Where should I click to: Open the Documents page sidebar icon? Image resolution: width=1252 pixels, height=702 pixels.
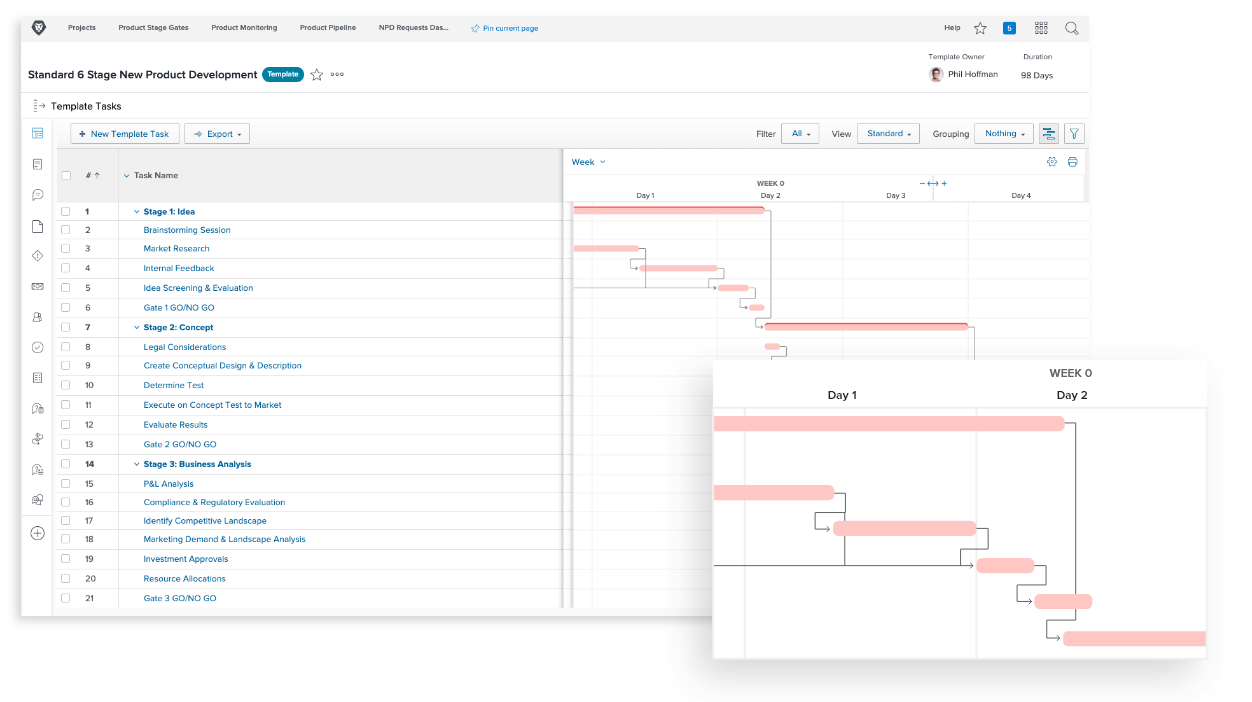pos(37,226)
